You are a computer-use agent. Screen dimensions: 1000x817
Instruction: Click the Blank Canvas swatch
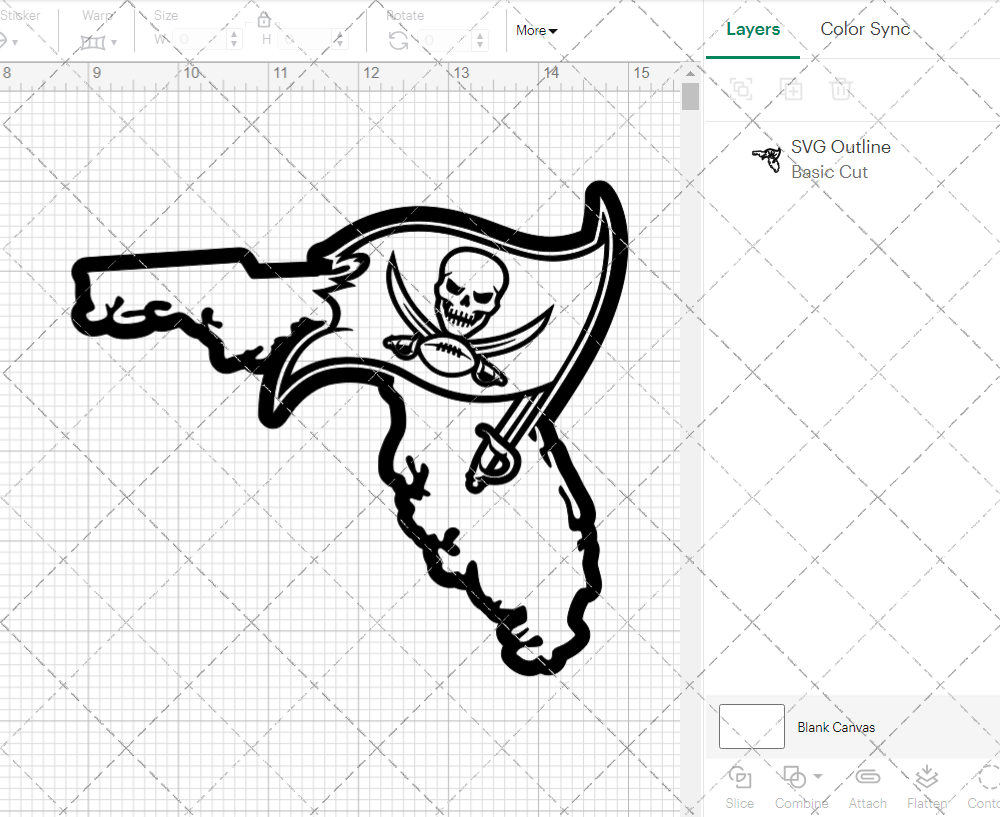click(x=751, y=726)
